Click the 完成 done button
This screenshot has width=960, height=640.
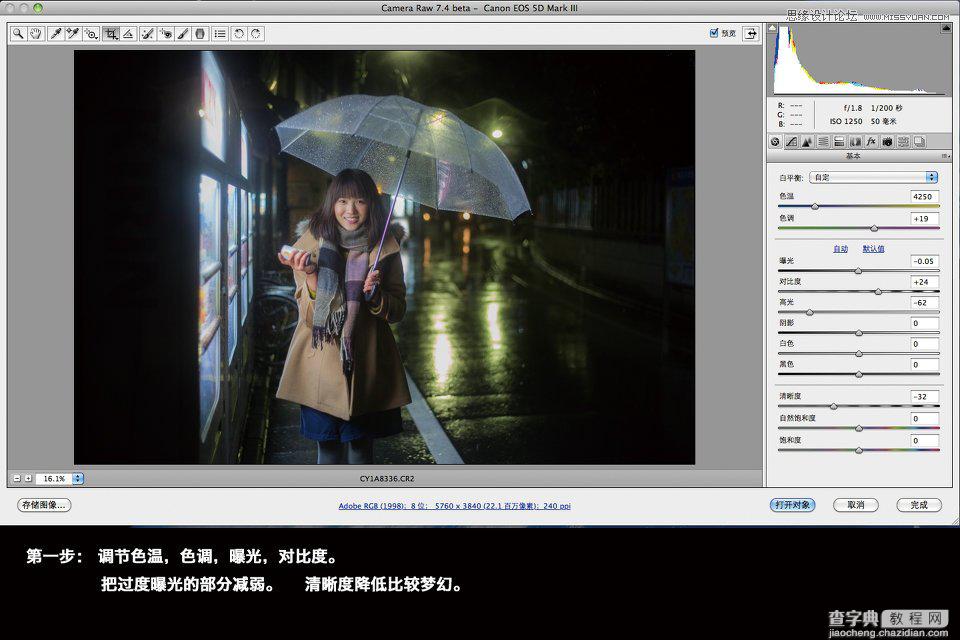tap(919, 505)
